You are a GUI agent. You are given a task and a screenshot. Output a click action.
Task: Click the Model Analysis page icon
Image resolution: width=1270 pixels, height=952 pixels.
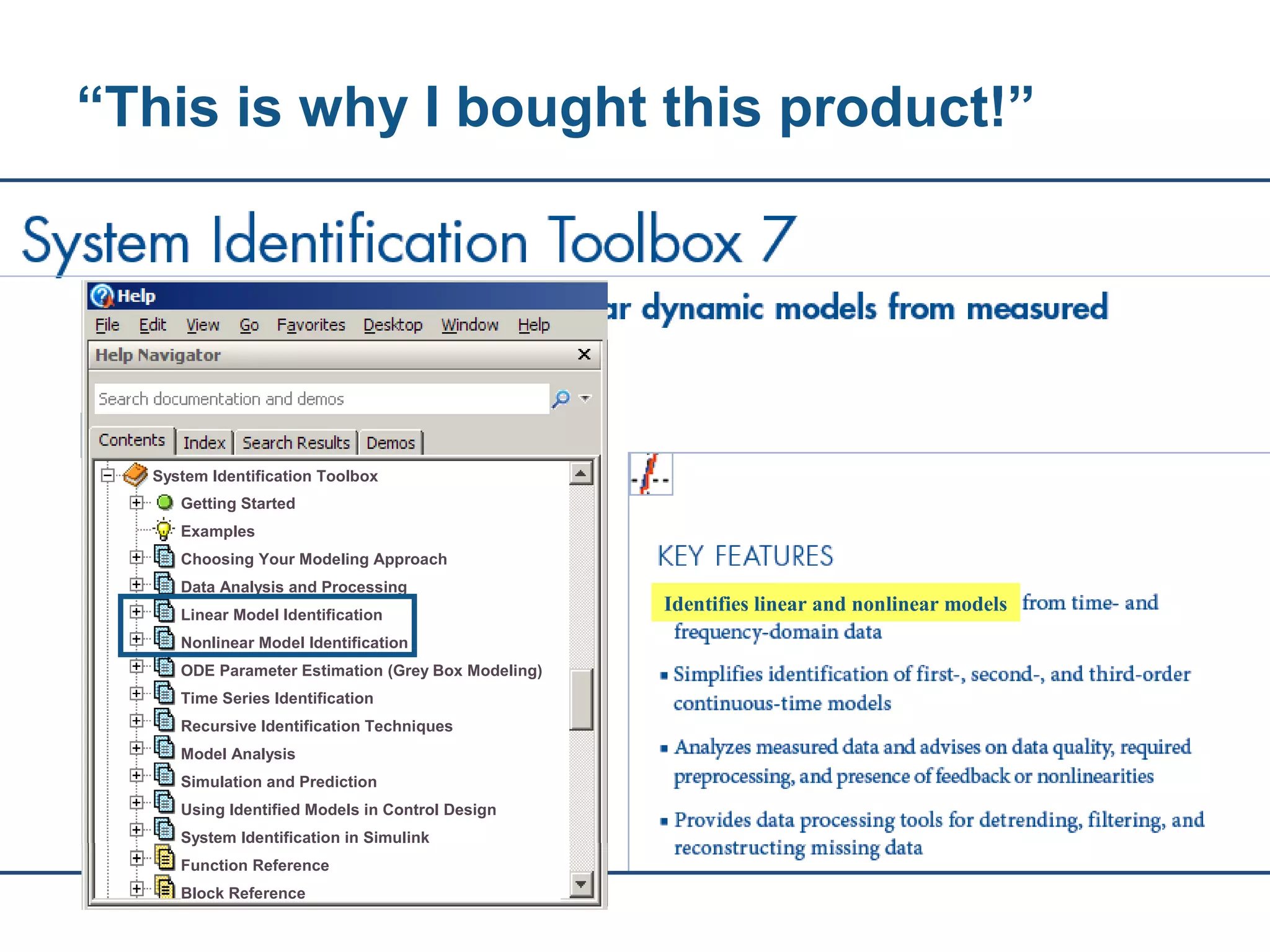pyautogui.click(x=164, y=748)
